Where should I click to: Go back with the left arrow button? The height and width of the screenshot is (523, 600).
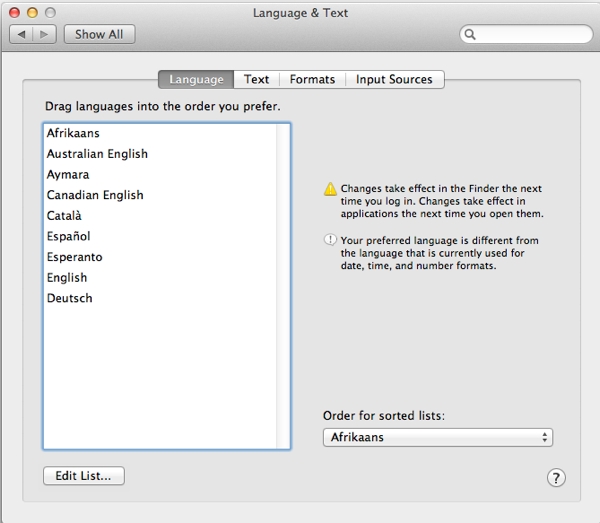pyautogui.click(x=21, y=34)
